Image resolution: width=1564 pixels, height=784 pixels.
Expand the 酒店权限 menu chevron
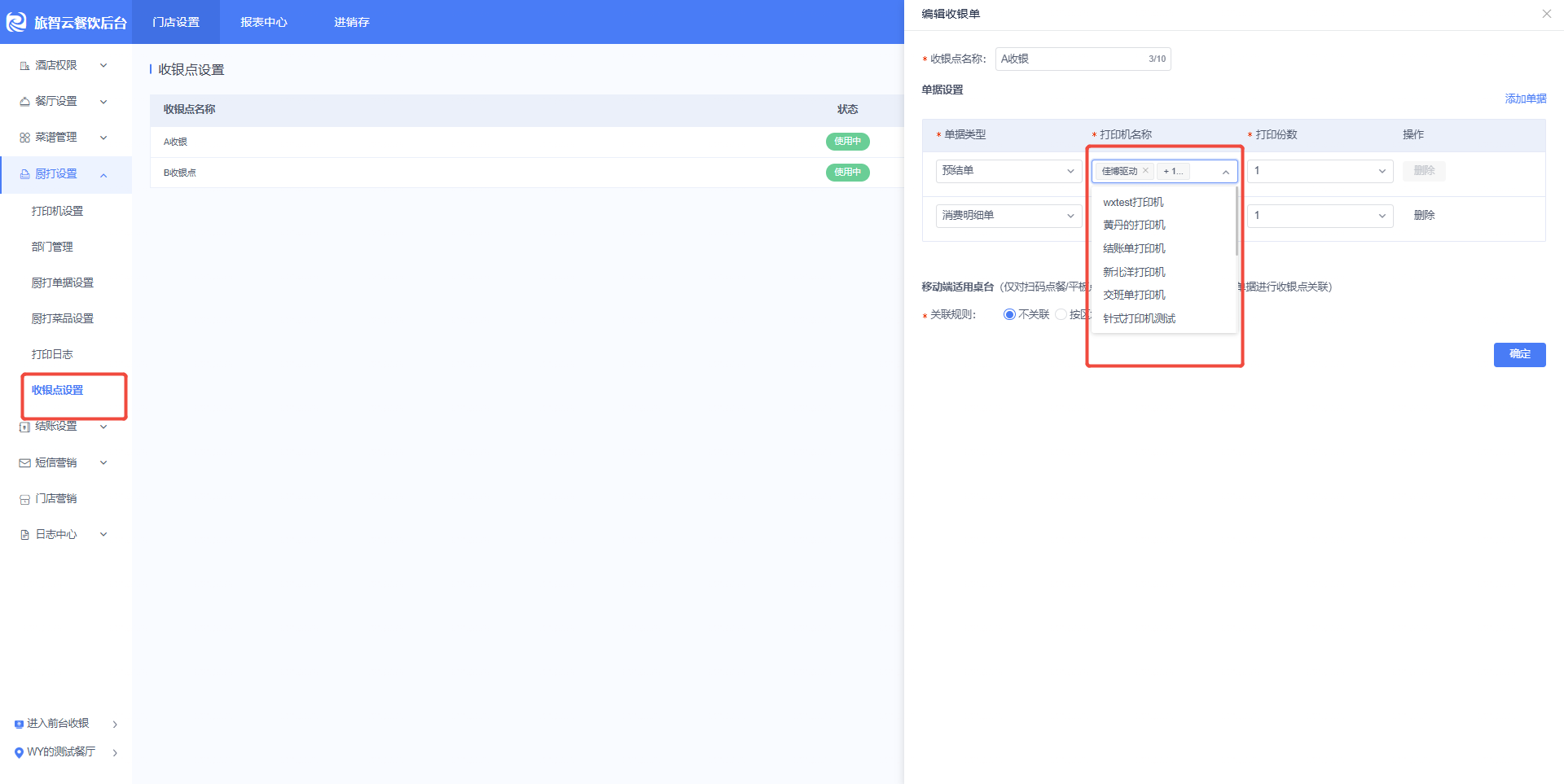(x=103, y=65)
